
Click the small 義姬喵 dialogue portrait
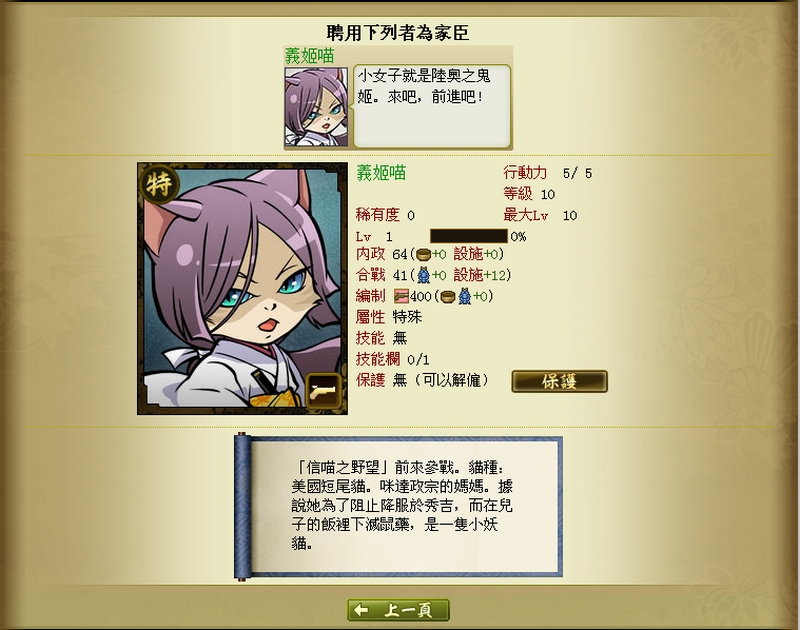(316, 107)
